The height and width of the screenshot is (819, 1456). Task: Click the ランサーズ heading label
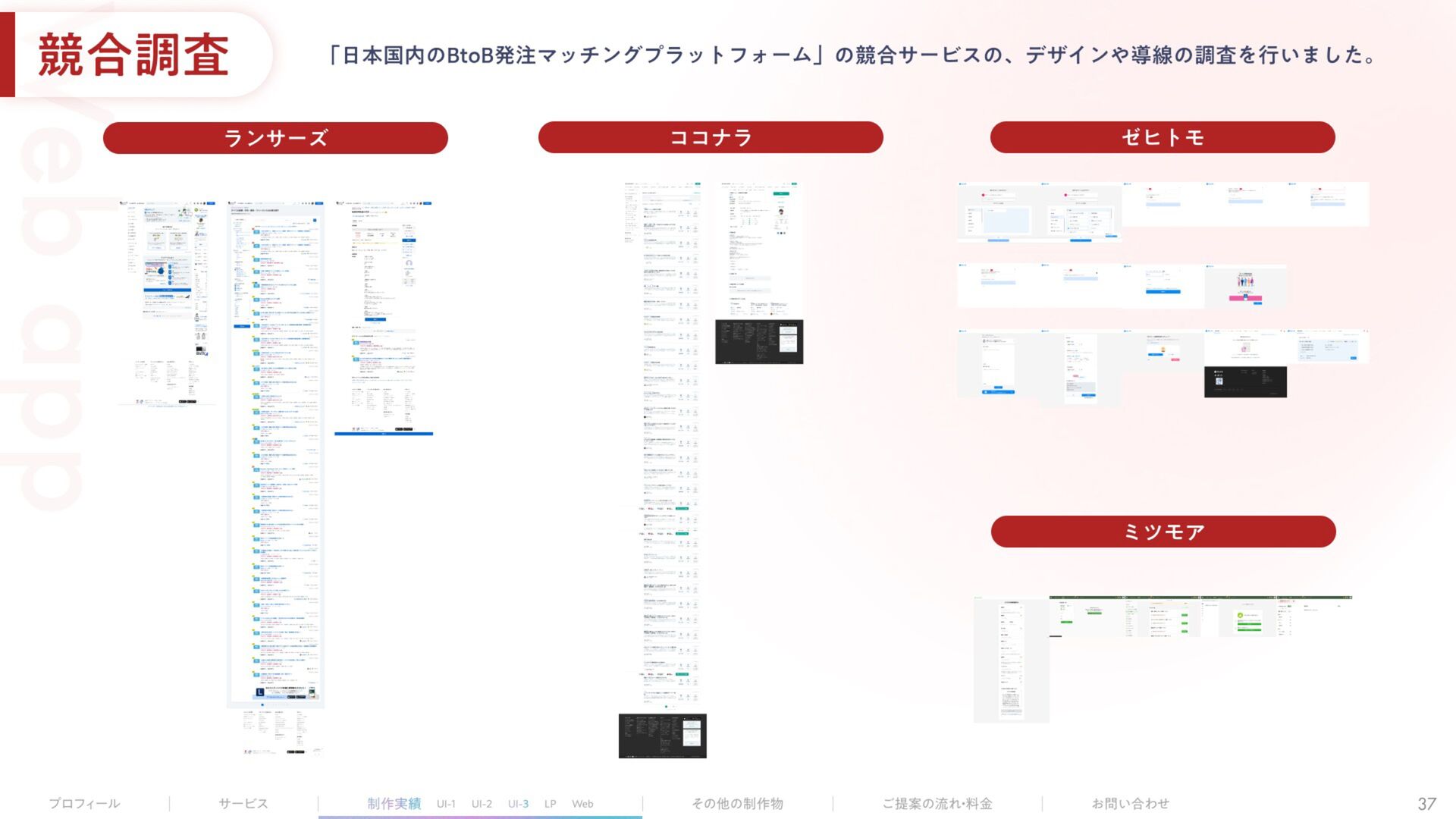click(x=275, y=138)
